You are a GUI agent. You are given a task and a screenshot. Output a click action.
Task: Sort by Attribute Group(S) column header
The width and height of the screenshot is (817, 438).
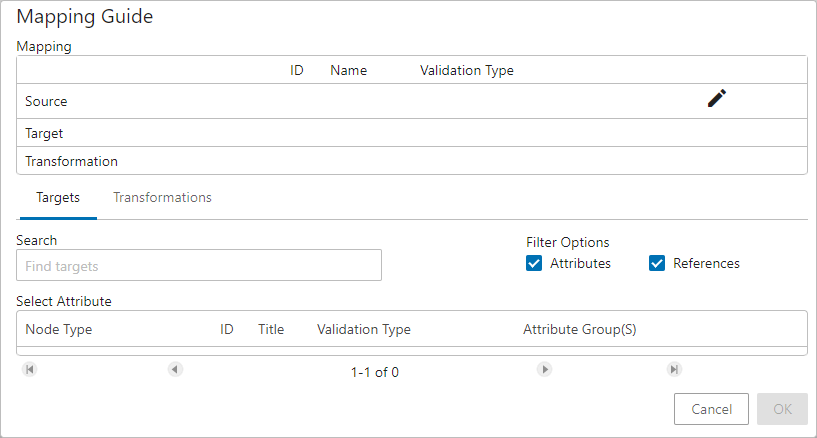click(x=580, y=329)
